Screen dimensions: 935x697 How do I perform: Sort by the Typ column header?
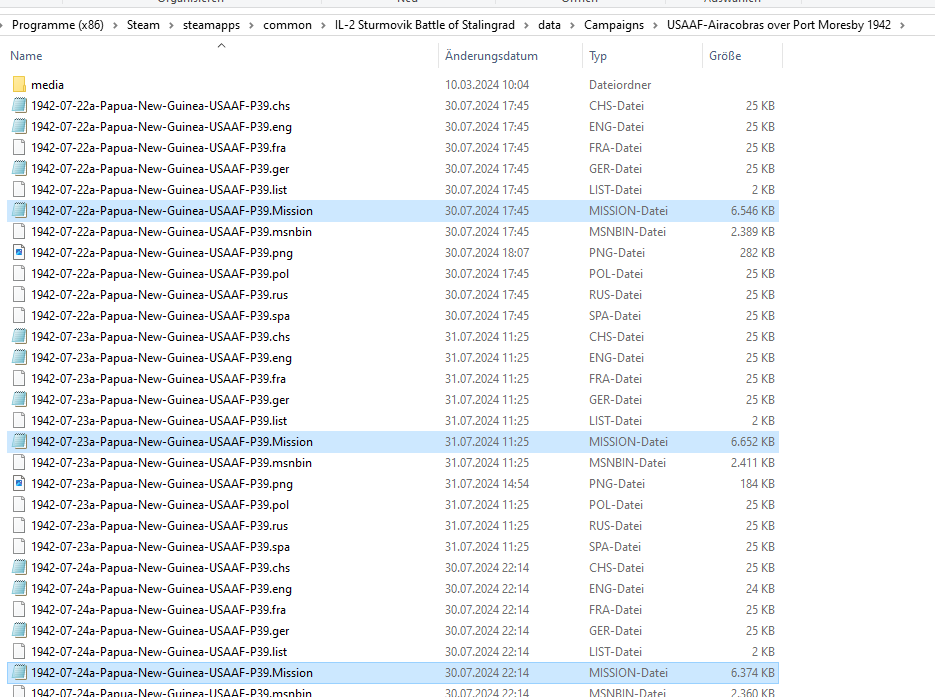(x=598, y=56)
